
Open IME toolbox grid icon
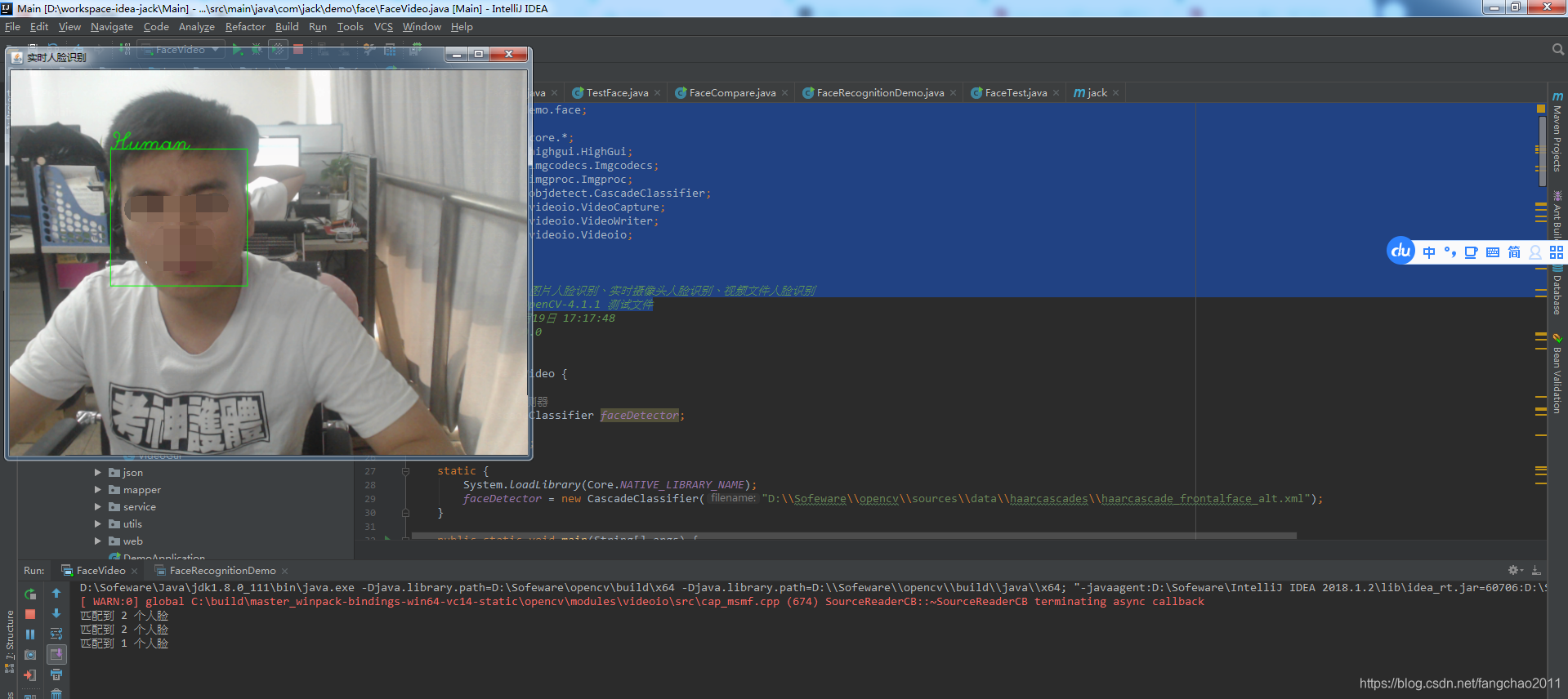pyautogui.click(x=1557, y=252)
